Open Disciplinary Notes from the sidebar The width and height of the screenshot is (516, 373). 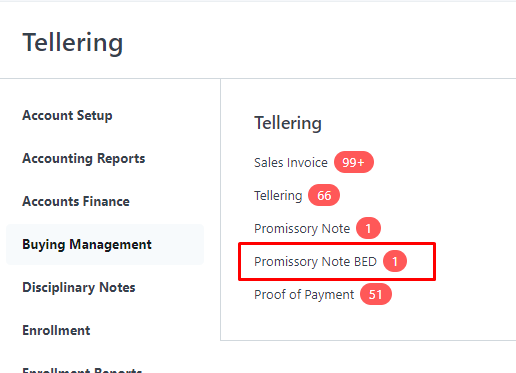pos(79,287)
